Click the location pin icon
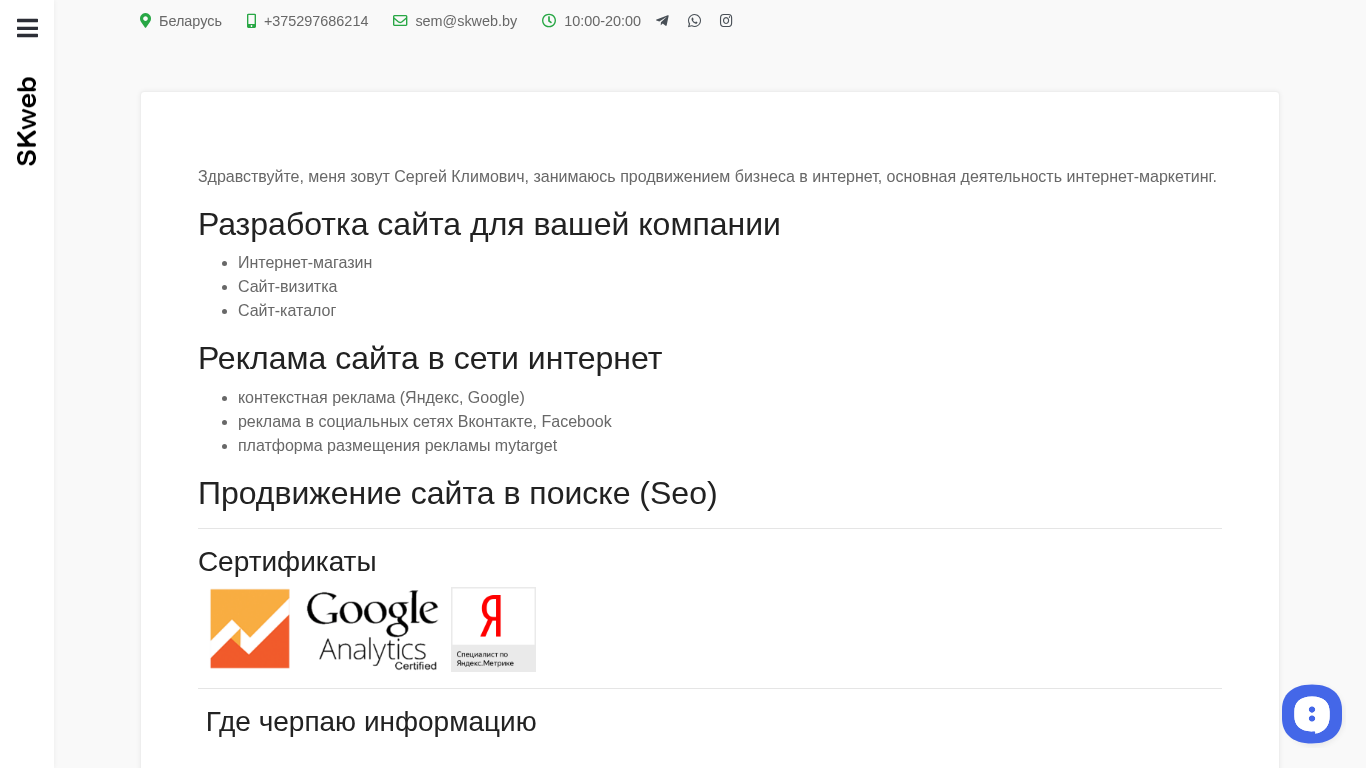This screenshot has height=768, width=1366. (x=145, y=21)
